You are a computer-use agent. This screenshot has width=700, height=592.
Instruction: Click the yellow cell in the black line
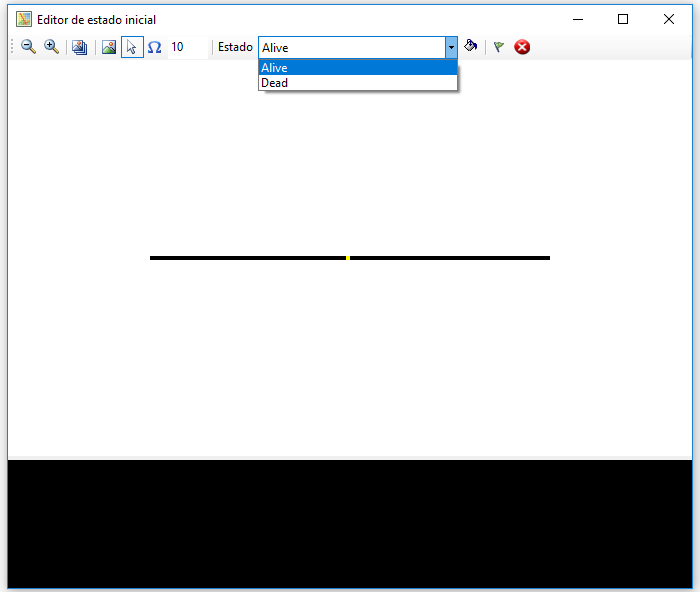(348, 258)
